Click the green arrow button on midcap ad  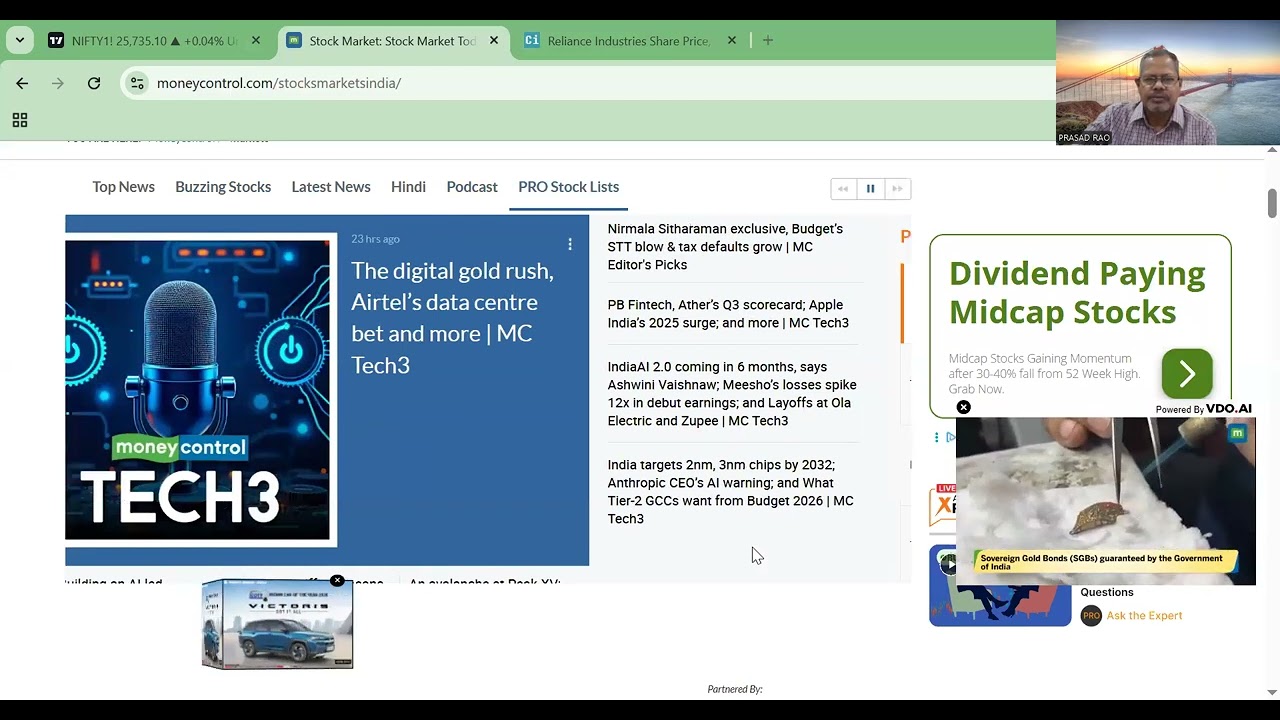pyautogui.click(x=1187, y=374)
